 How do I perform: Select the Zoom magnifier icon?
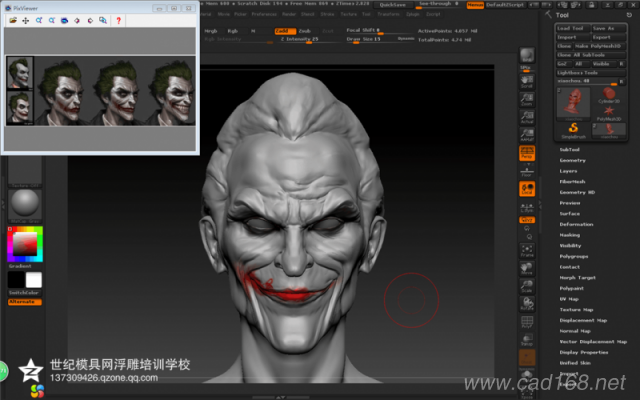(x=527, y=99)
